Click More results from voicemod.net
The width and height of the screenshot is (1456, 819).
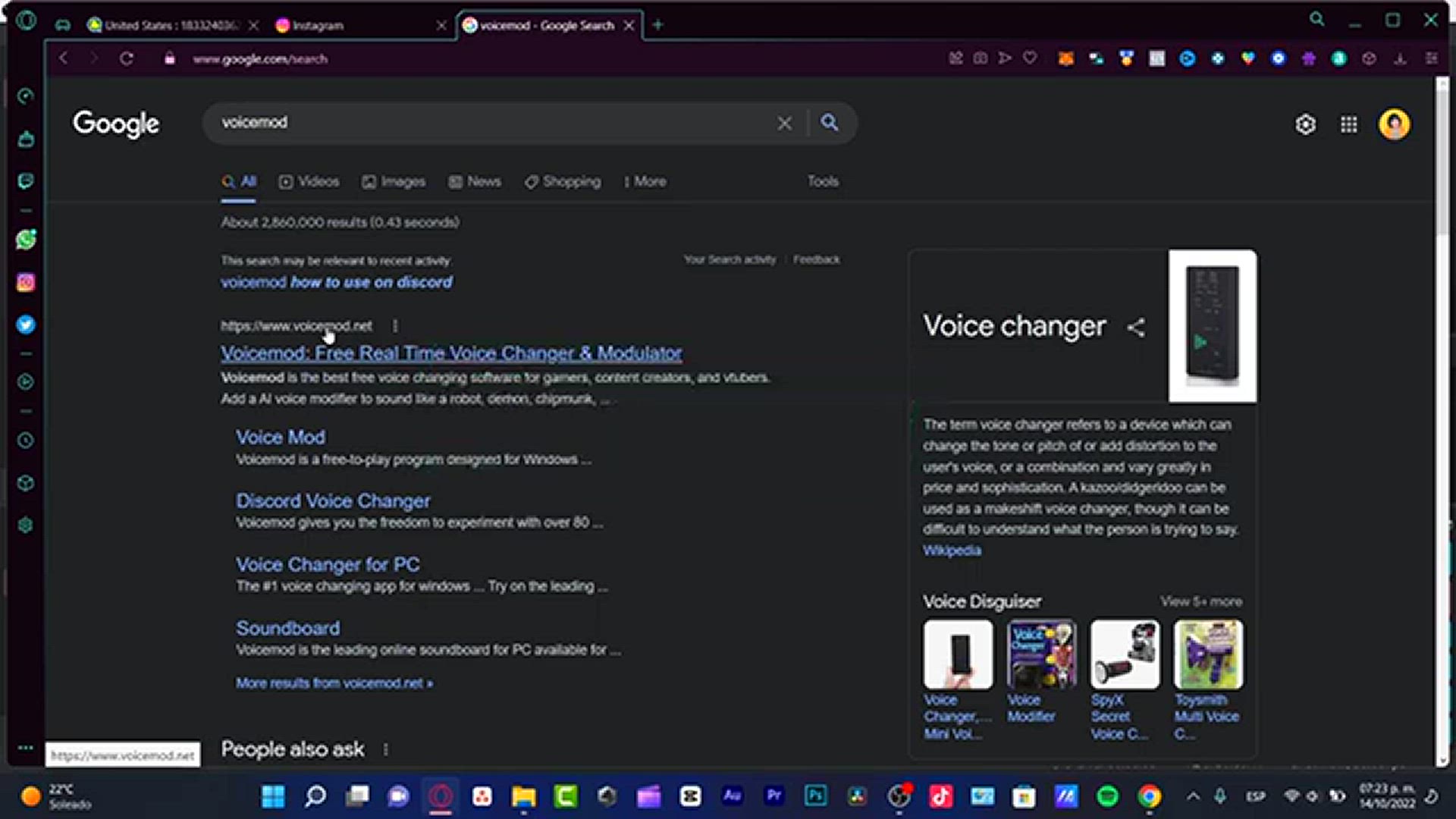coord(334,683)
